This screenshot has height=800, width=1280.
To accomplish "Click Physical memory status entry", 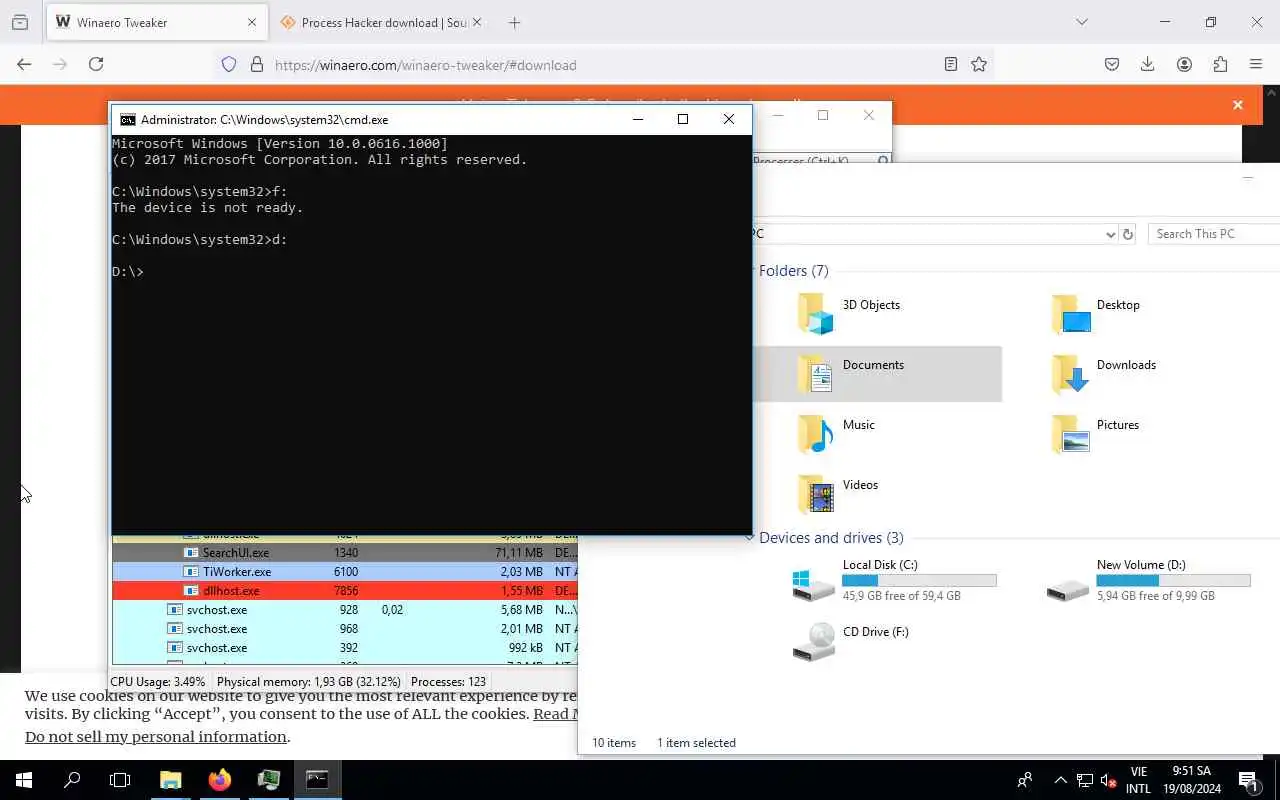I will click(x=308, y=682).
